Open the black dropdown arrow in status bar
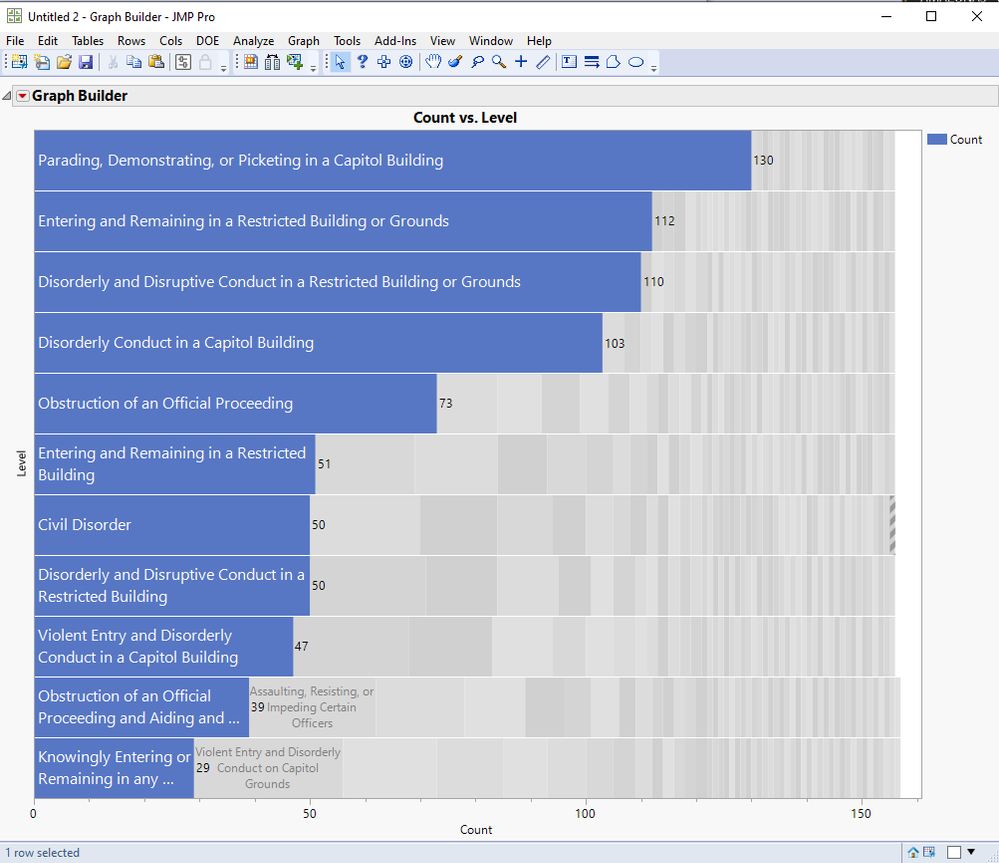The height and width of the screenshot is (863, 999). tap(971, 852)
